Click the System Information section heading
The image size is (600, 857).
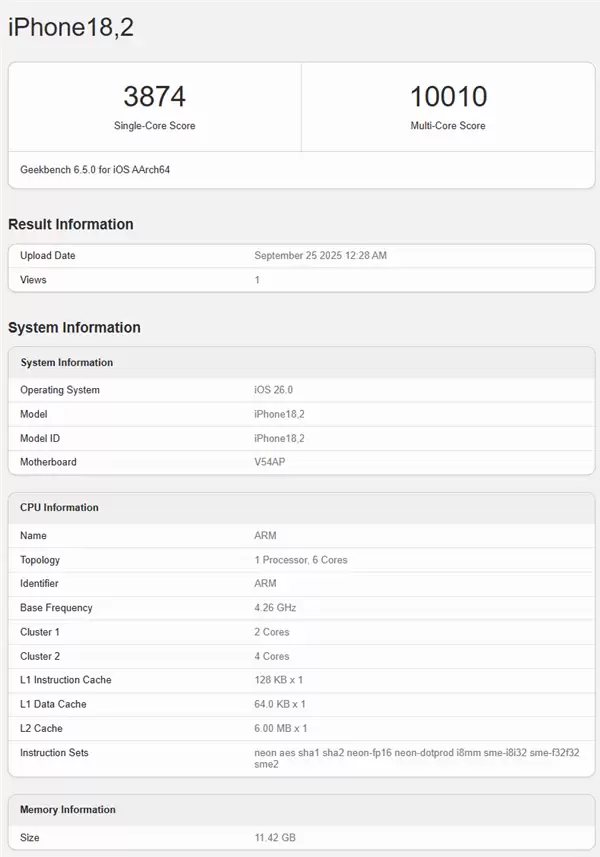click(x=74, y=327)
